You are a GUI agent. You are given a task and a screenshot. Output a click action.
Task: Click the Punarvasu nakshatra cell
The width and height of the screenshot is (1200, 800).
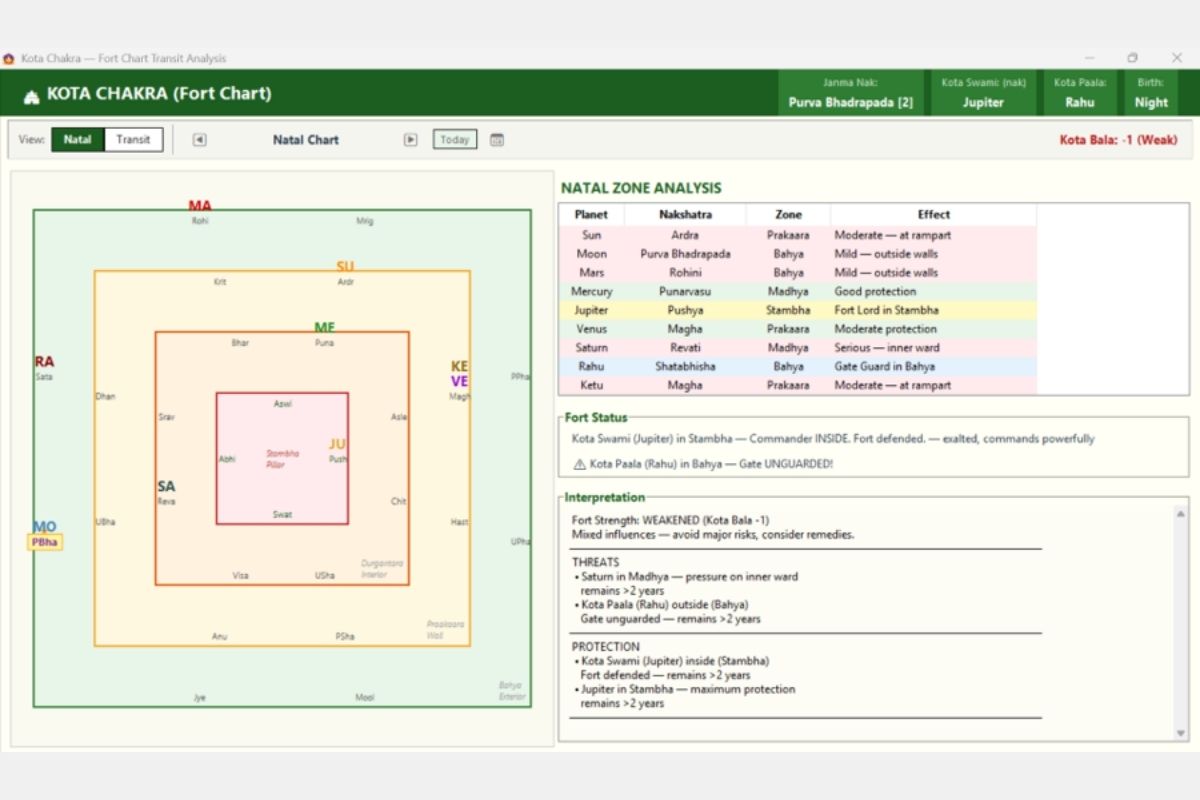[x=685, y=291]
